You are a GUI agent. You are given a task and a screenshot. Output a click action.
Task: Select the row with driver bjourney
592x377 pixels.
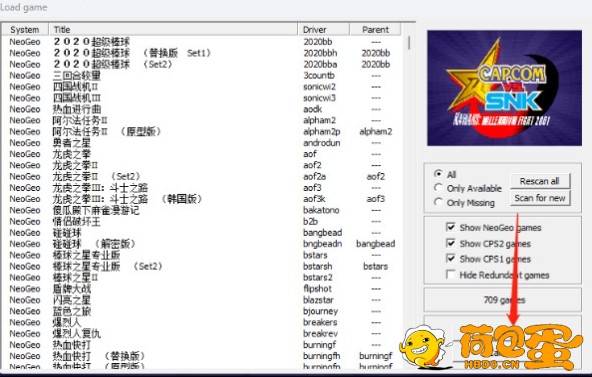coord(202,311)
